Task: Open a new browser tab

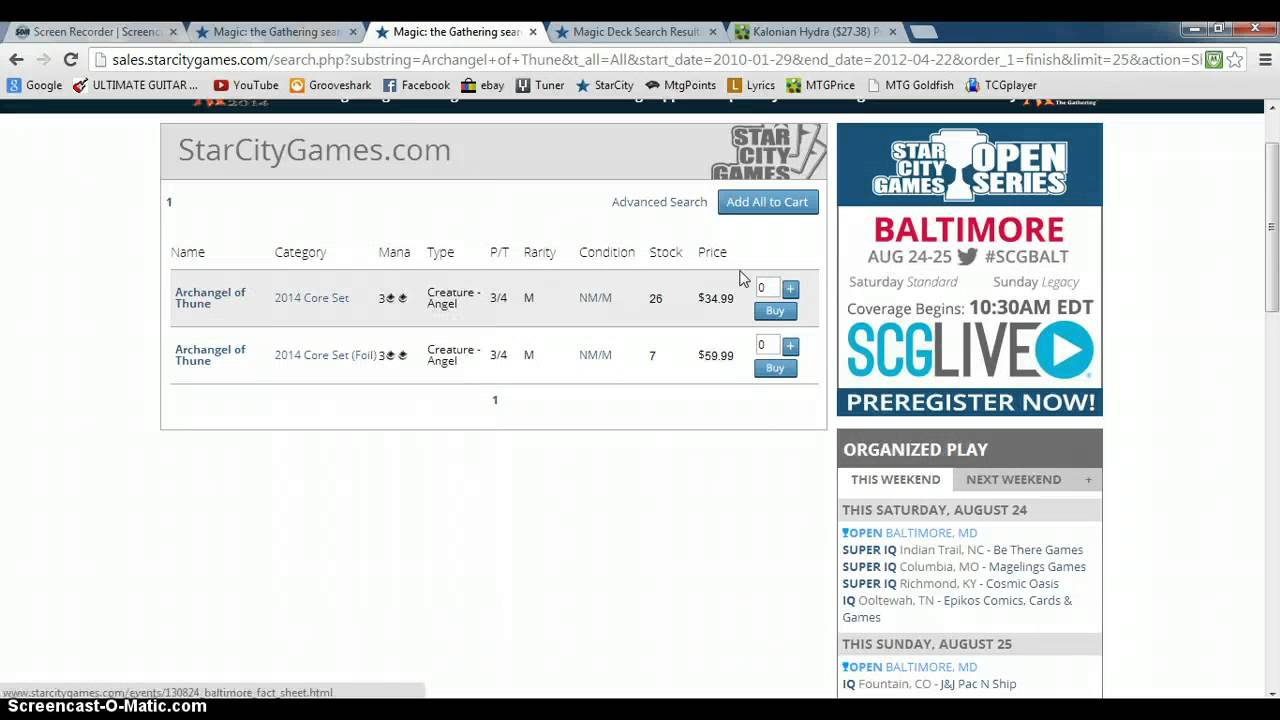Action: pos(922,32)
